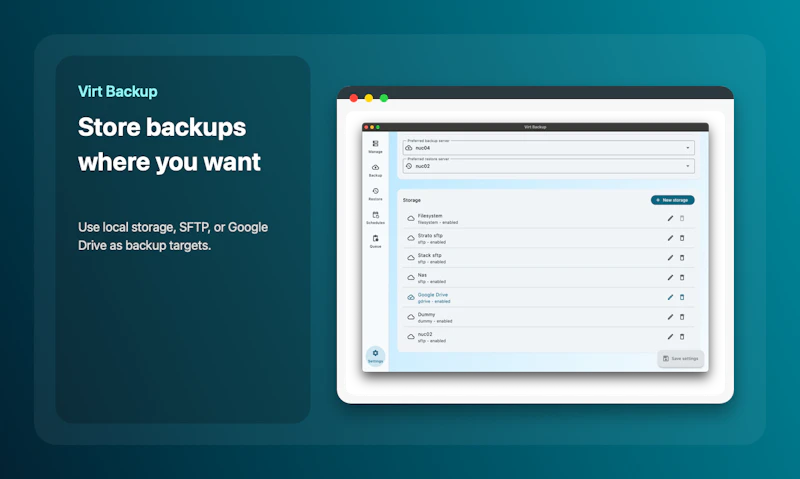Click the teal 'Virt Backup' brand label
This screenshot has width=800, height=479.
click(118, 91)
